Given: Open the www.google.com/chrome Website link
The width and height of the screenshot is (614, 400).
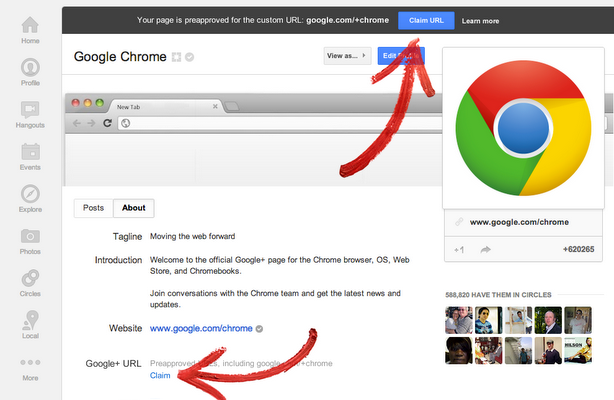Looking at the screenshot, I should pyautogui.click(x=201, y=328).
